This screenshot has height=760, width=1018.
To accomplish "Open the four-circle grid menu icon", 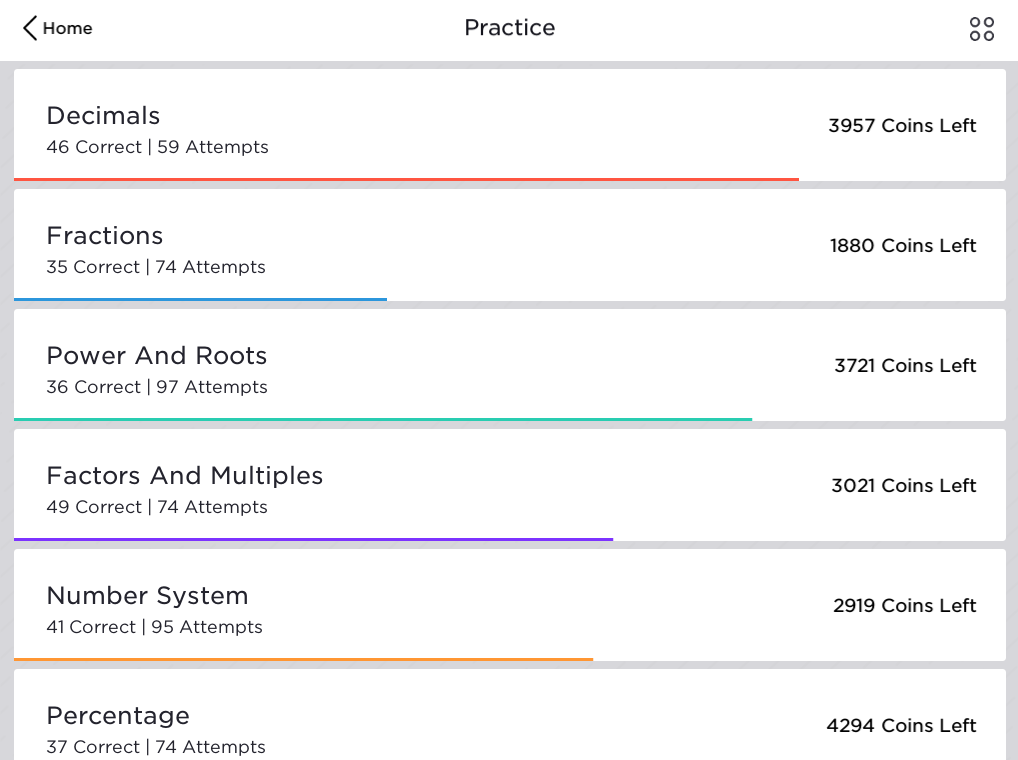I will click(x=982, y=29).
